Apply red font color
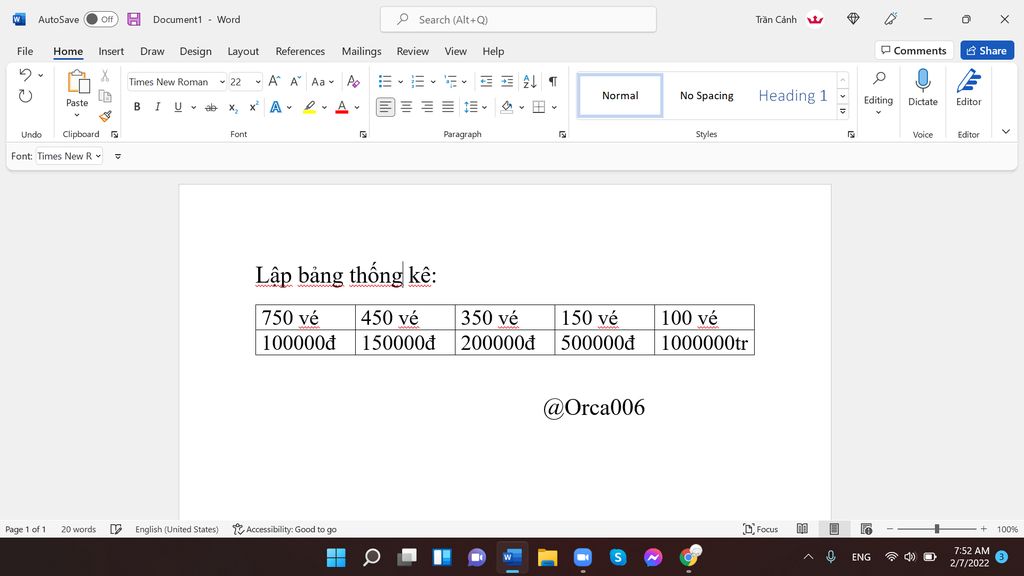This screenshot has width=1024, height=576. pyautogui.click(x=342, y=107)
